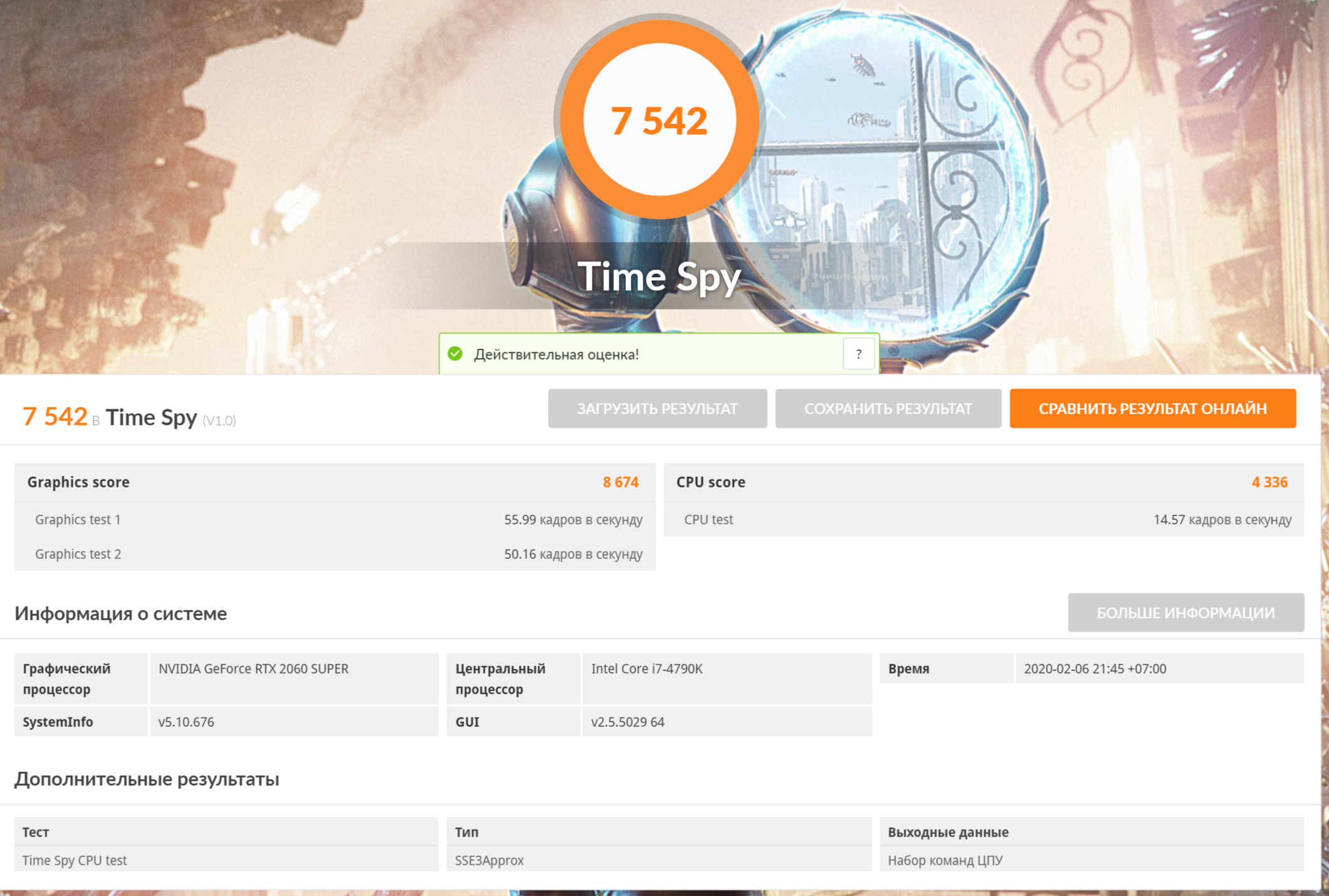
Task: Click the Графический процессор label
Action: click(67, 679)
